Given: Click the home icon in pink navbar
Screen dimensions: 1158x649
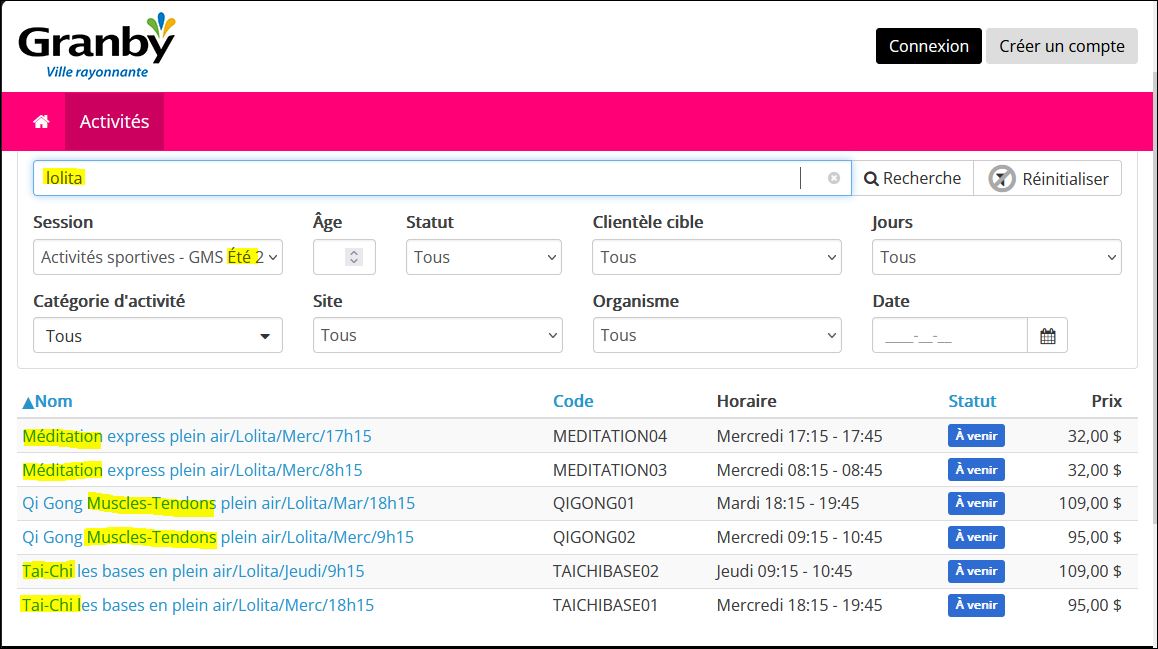Looking at the screenshot, I should tap(41, 122).
